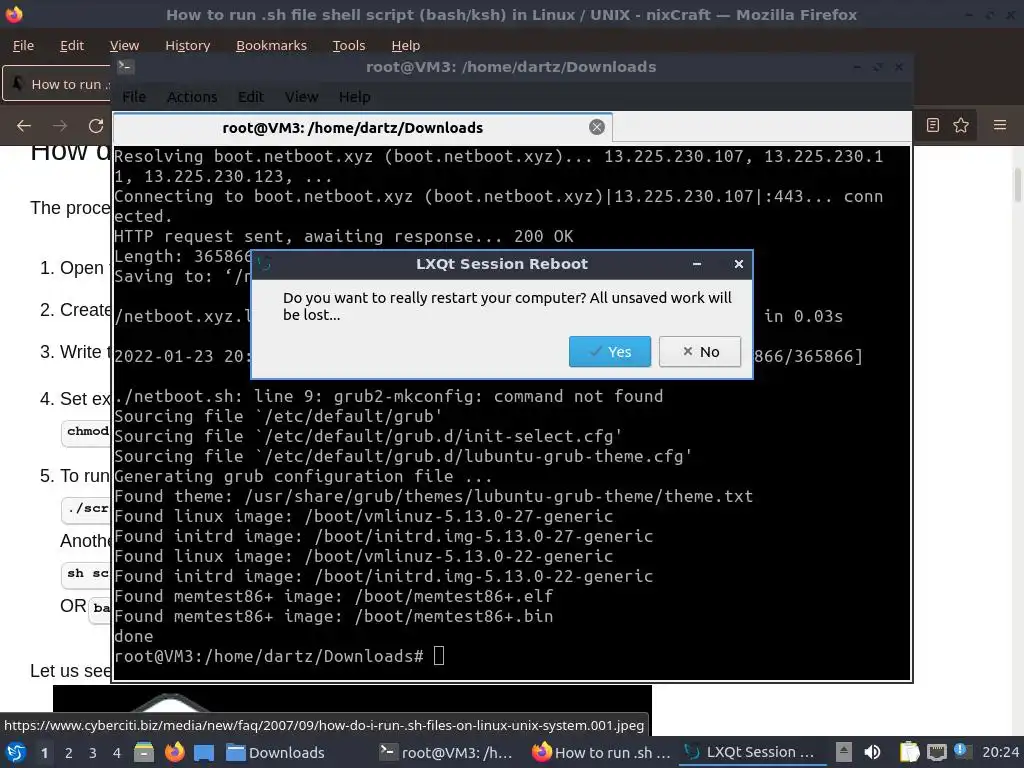Close the LXQt Session Reboot dialog
Viewport: 1024px width, 768px height.
pos(738,264)
